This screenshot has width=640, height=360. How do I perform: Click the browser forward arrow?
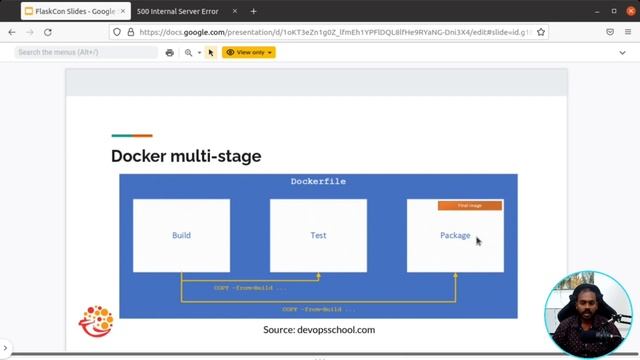[30, 32]
